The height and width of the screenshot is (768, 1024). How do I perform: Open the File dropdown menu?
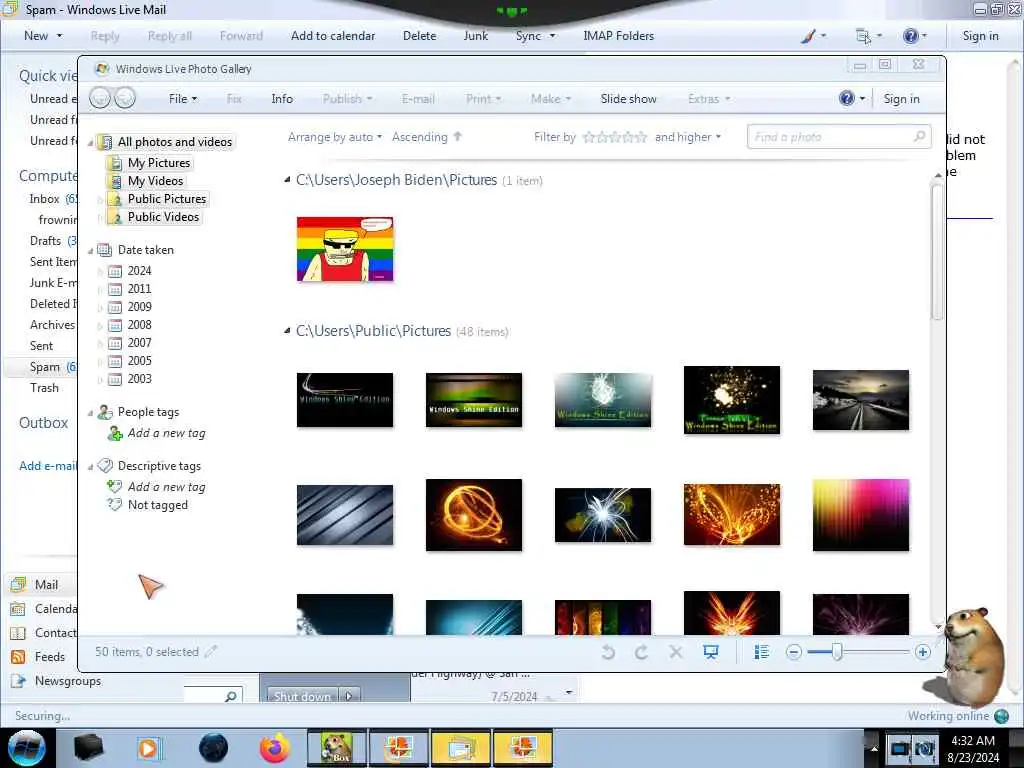(x=183, y=99)
